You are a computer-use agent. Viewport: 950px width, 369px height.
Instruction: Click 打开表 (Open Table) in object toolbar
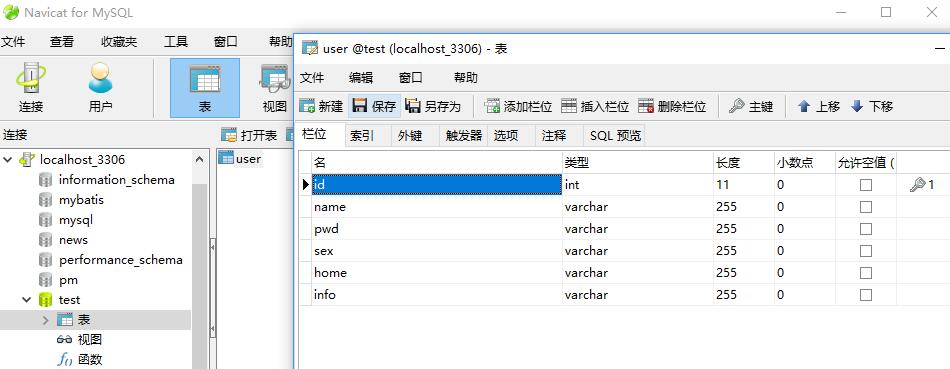point(249,135)
